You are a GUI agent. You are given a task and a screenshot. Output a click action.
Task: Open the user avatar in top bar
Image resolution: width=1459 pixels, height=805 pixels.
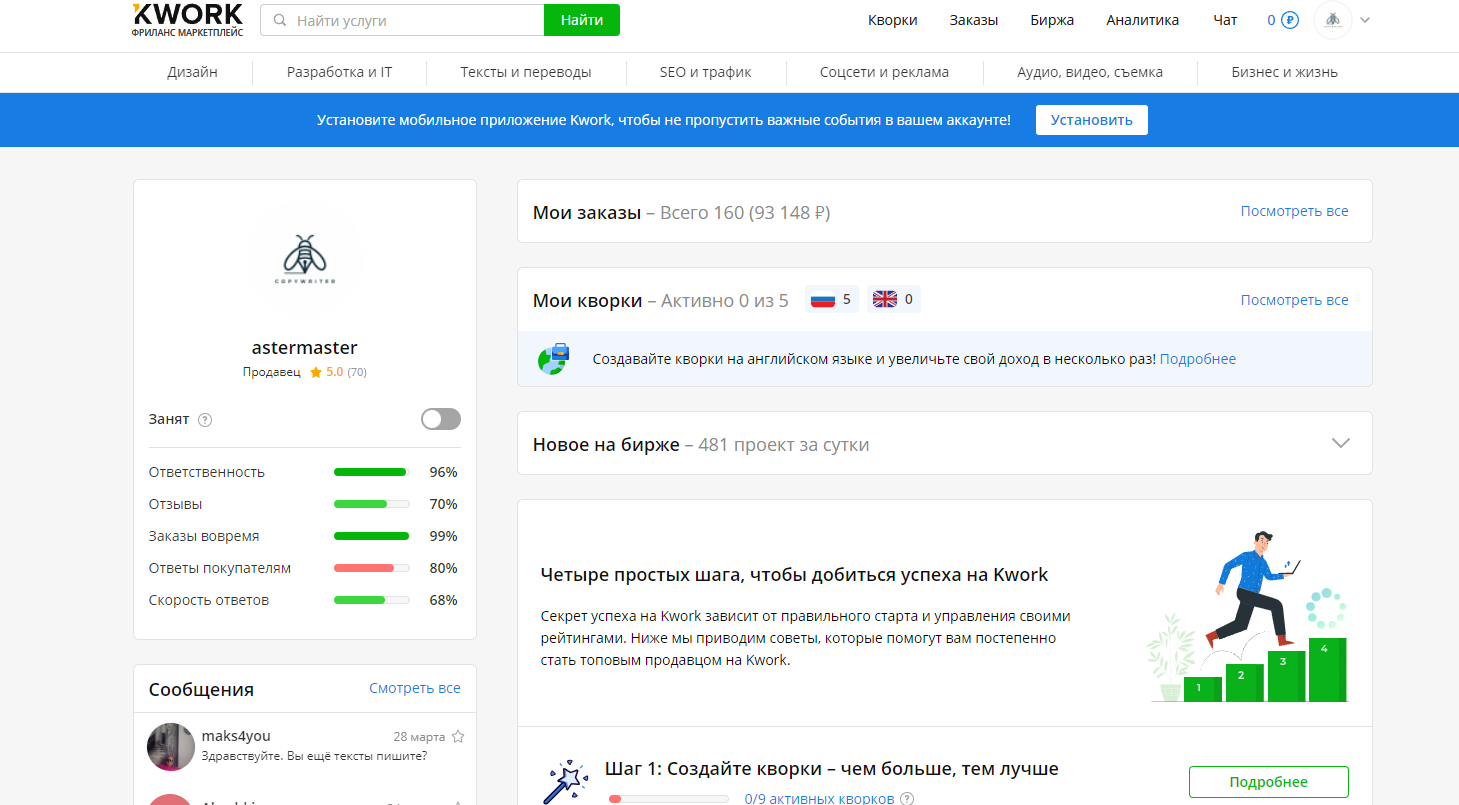tap(1332, 20)
